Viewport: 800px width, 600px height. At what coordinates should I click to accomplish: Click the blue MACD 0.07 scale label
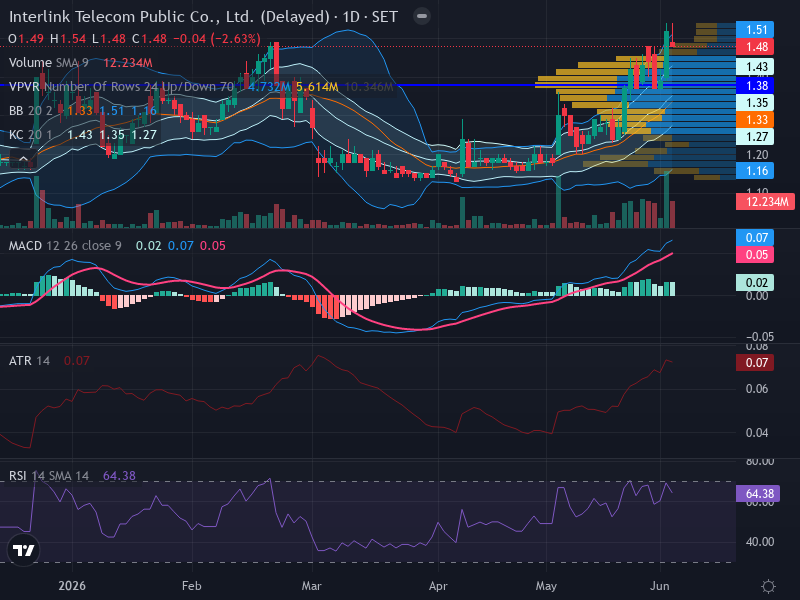pyautogui.click(x=755, y=238)
